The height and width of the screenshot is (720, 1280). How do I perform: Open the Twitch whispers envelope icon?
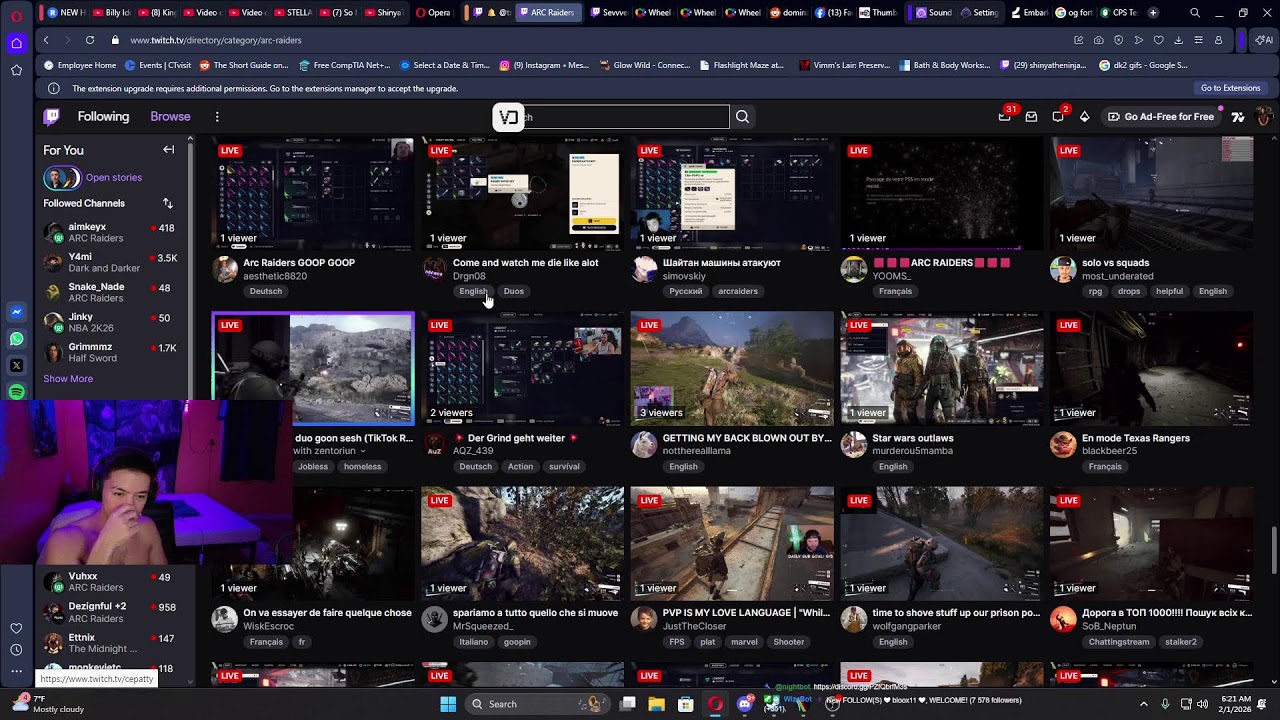pyautogui.click(x=1031, y=117)
